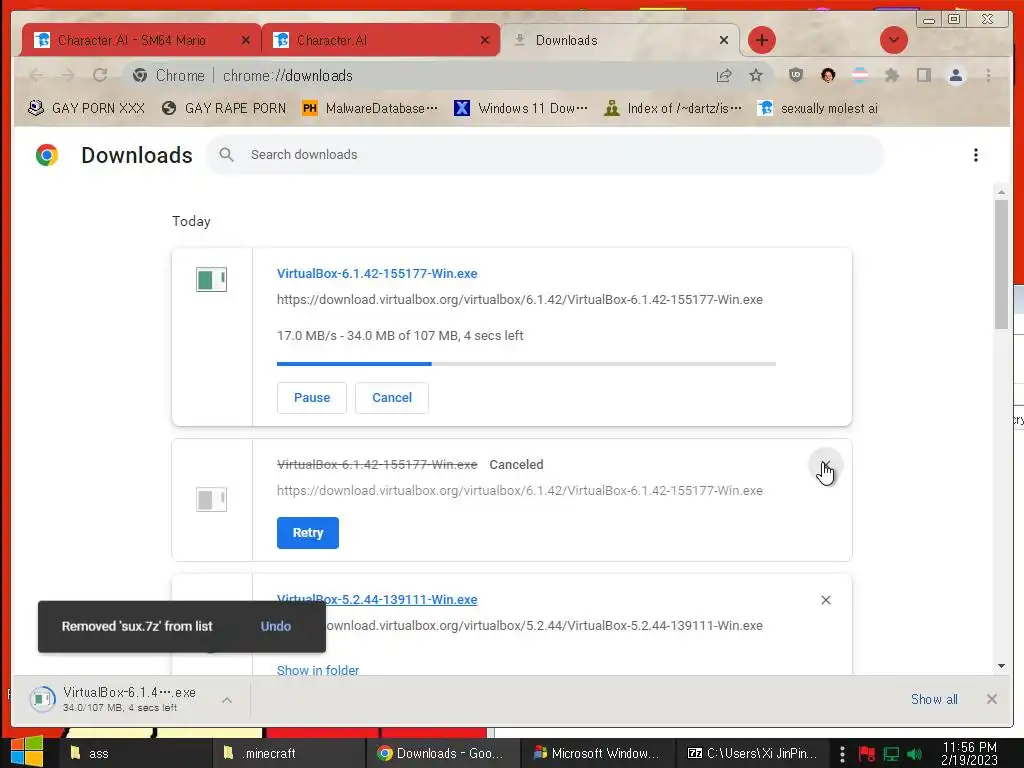The width and height of the screenshot is (1024, 768).
Task: Select the 7-Zip C:\Users taskbar item
Action: tap(752, 754)
